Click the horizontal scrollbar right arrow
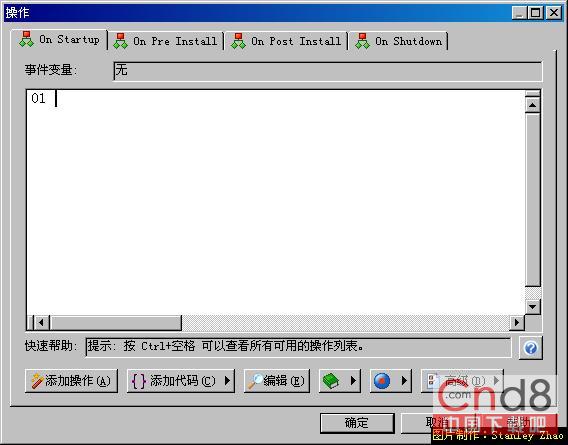568x445 pixels. tap(517, 322)
